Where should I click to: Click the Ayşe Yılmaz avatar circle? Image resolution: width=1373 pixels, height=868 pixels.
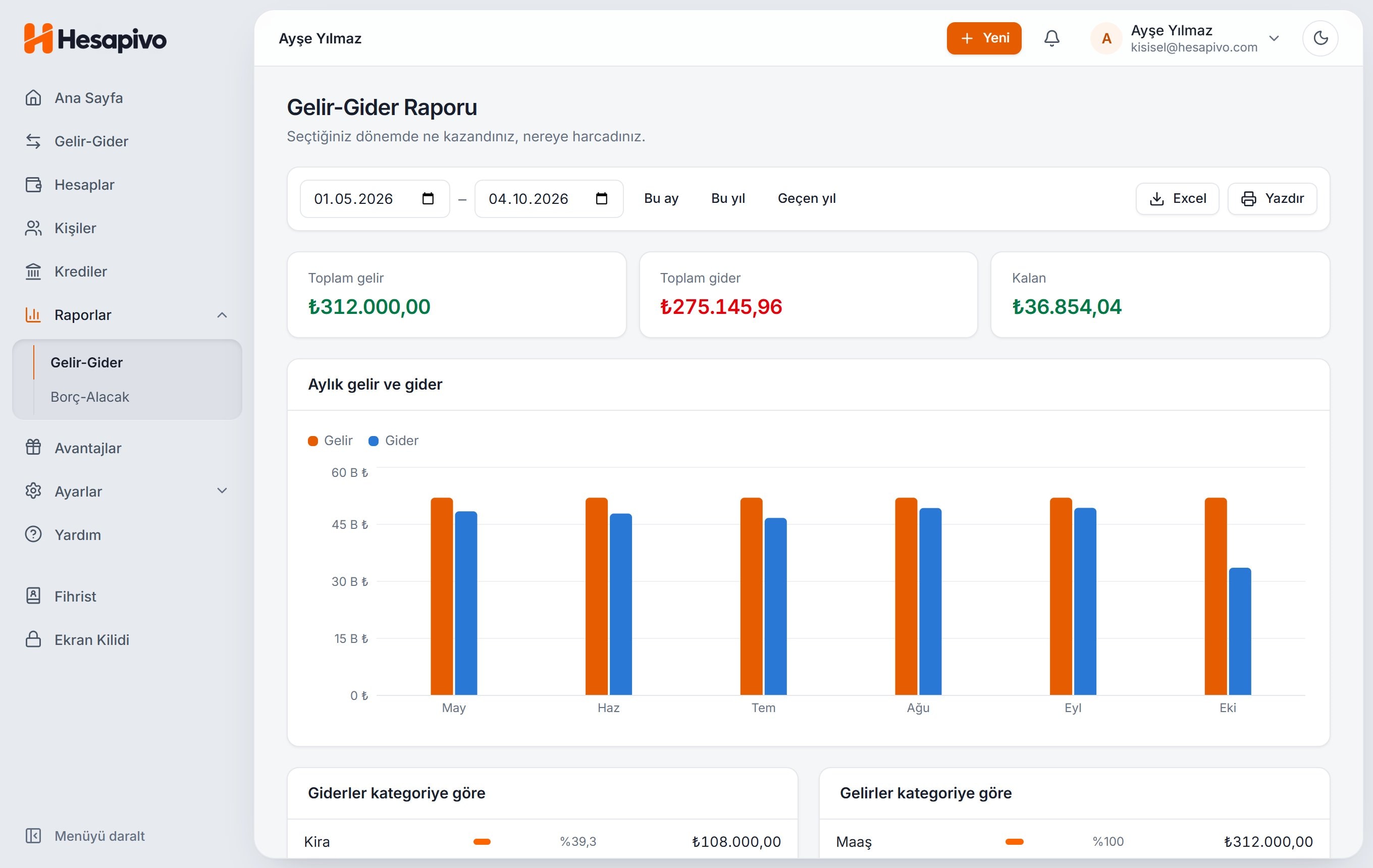click(x=1106, y=38)
